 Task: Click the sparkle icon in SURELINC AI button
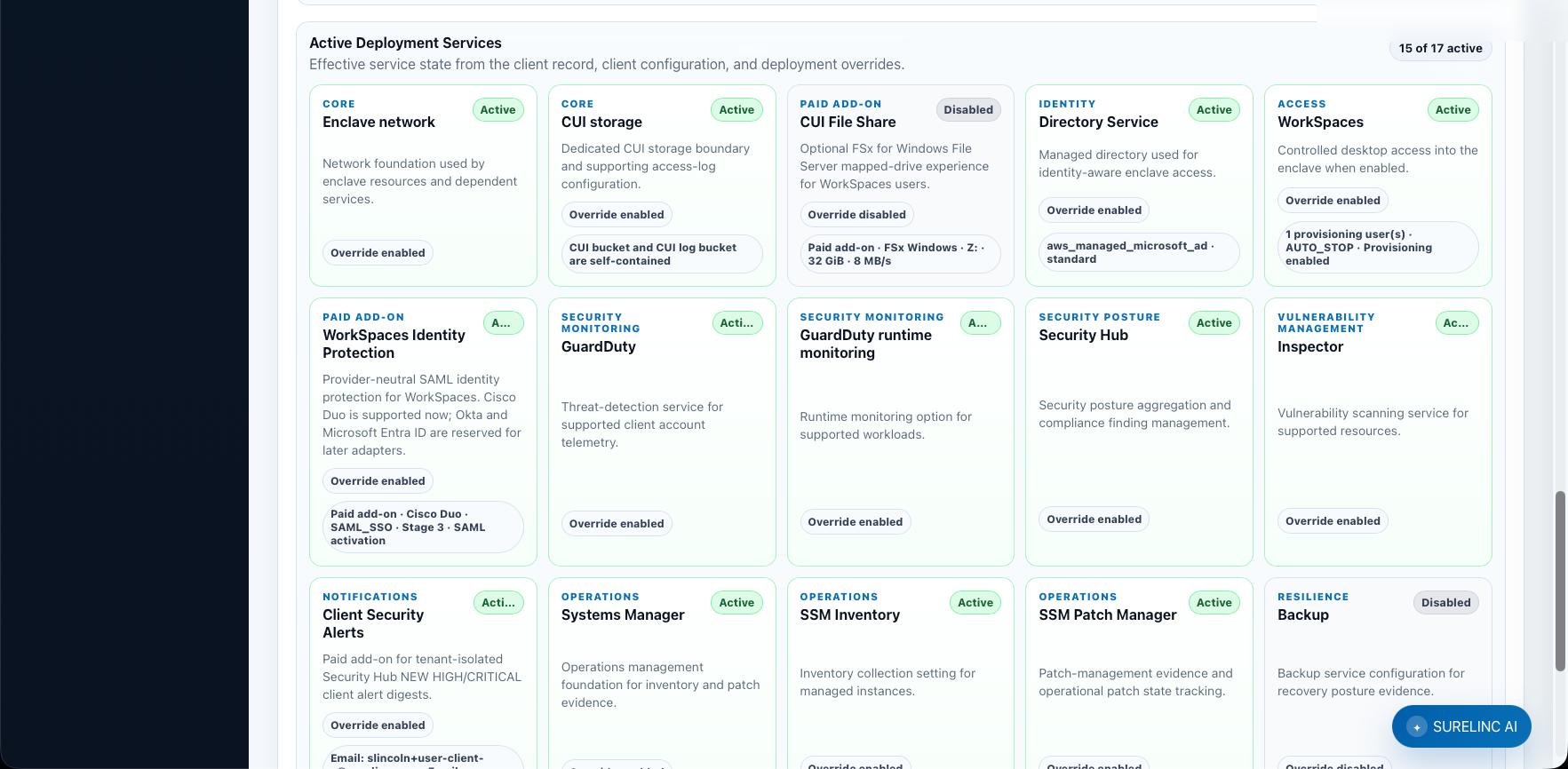(1417, 726)
